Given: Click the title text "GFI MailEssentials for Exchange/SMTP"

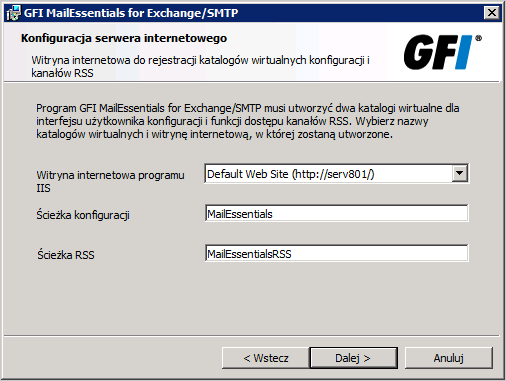Looking at the screenshot, I should tap(131, 13).
